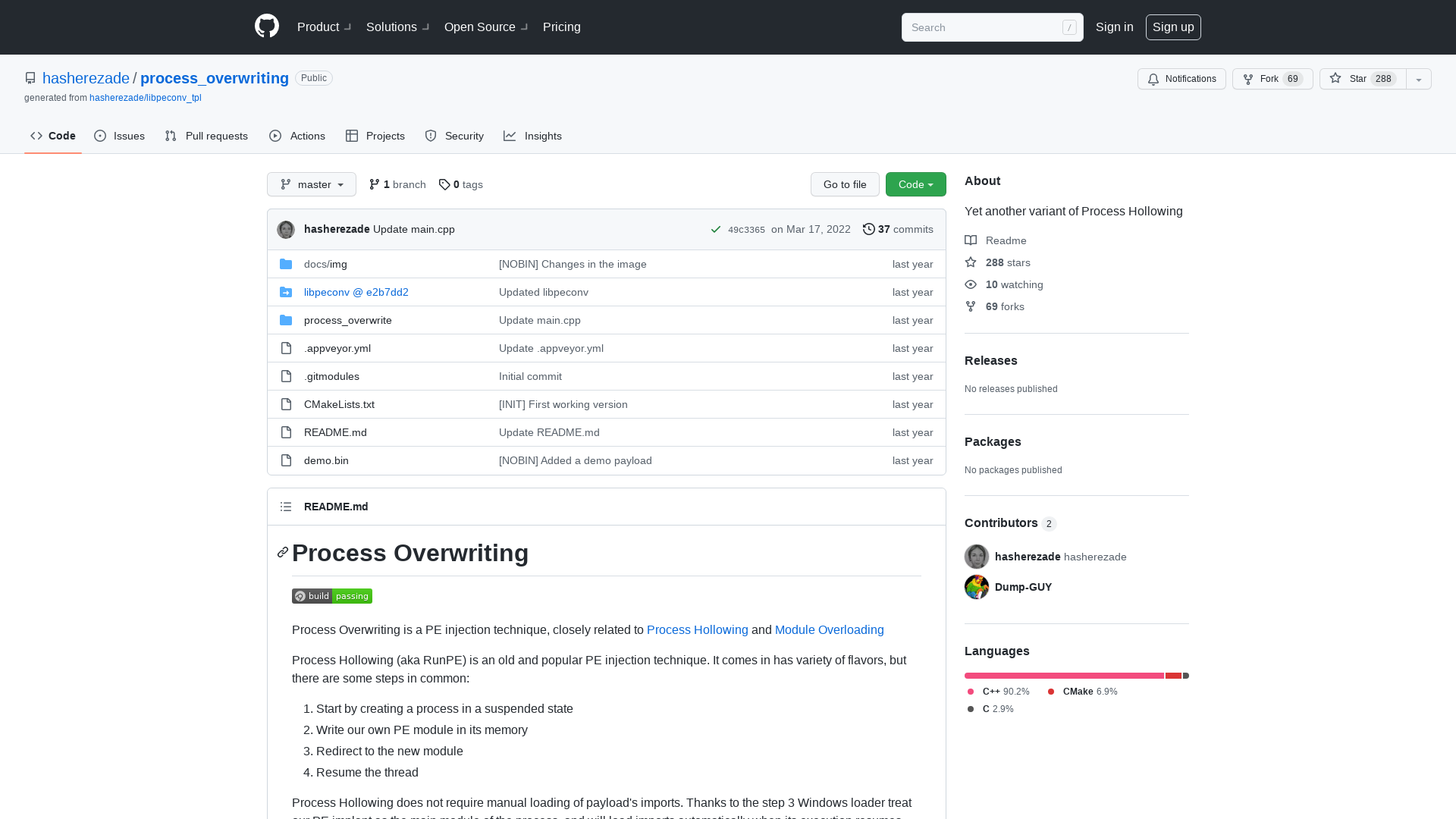This screenshot has width=1456, height=819.
Task: Click the eye icon beside 10 watching
Action: 971,284
